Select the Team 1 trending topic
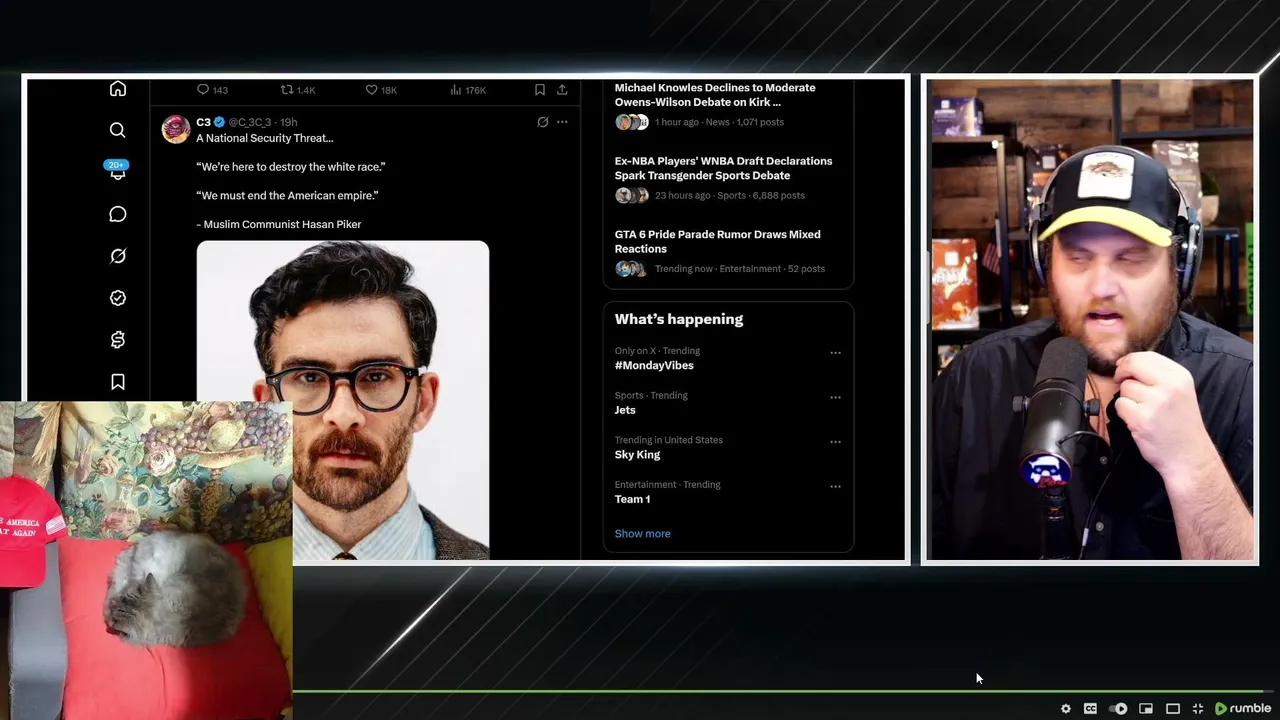The height and width of the screenshot is (720, 1280). (x=632, y=499)
